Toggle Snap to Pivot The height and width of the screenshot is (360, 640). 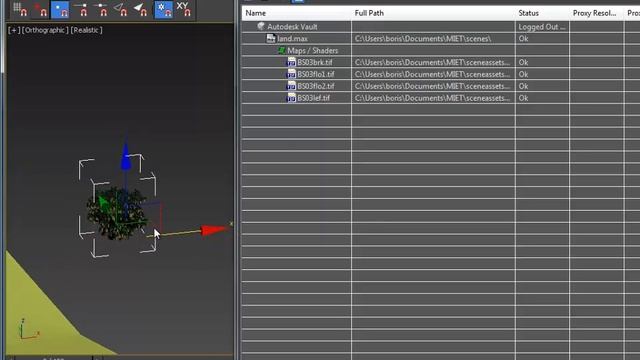point(40,9)
